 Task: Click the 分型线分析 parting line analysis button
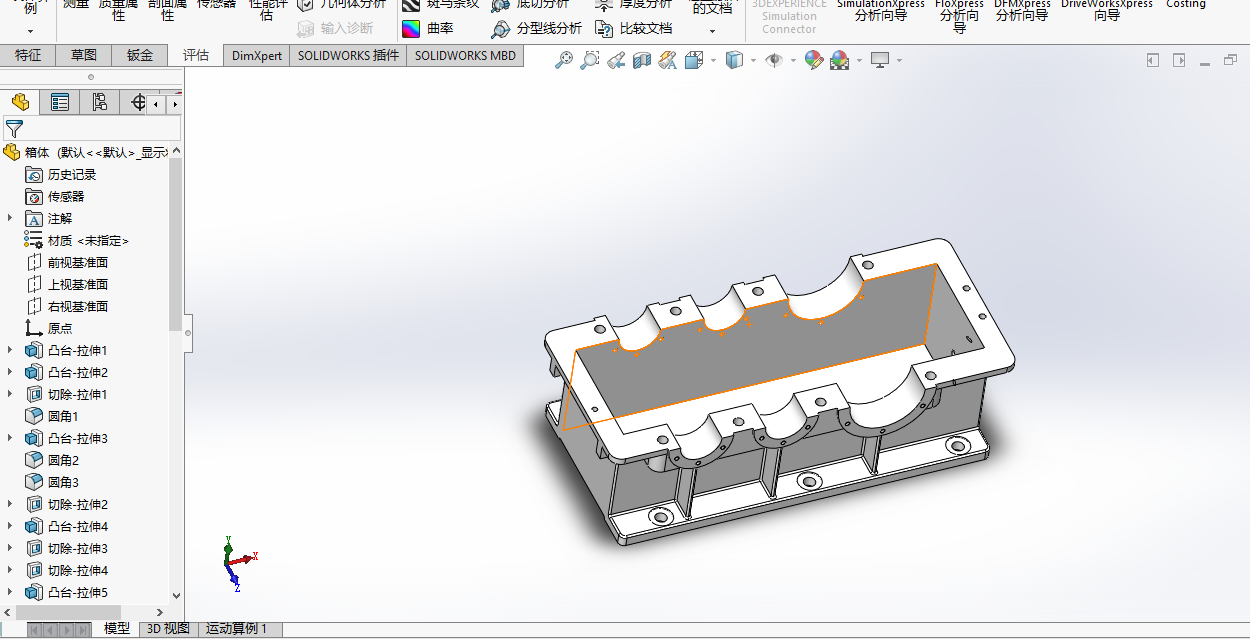[x=537, y=29]
